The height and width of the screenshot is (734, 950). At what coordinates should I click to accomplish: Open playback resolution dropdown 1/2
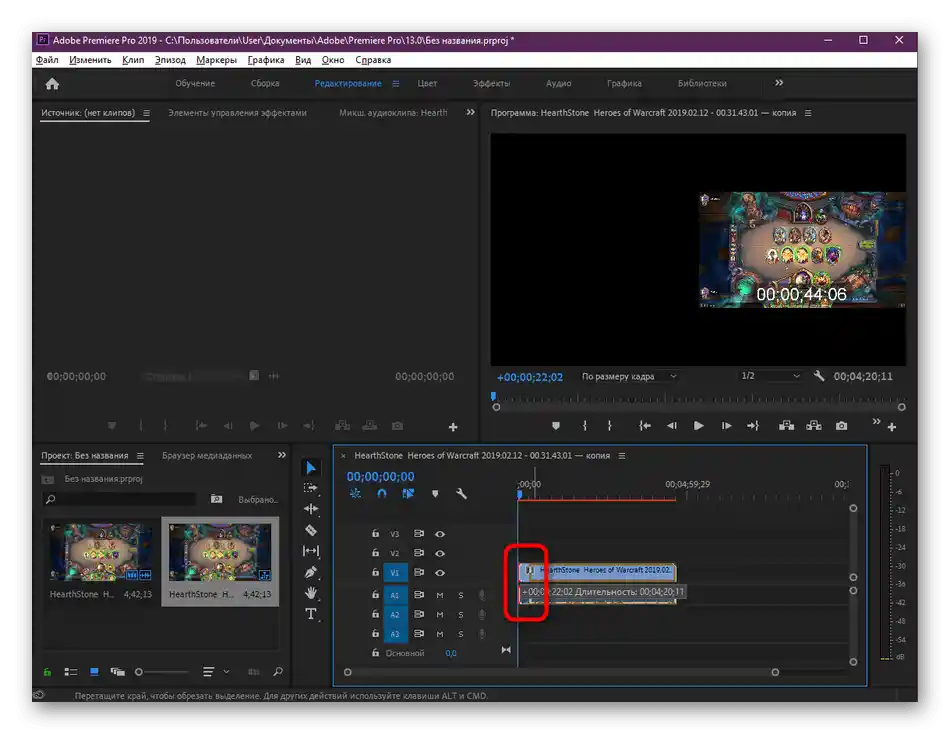pos(769,376)
